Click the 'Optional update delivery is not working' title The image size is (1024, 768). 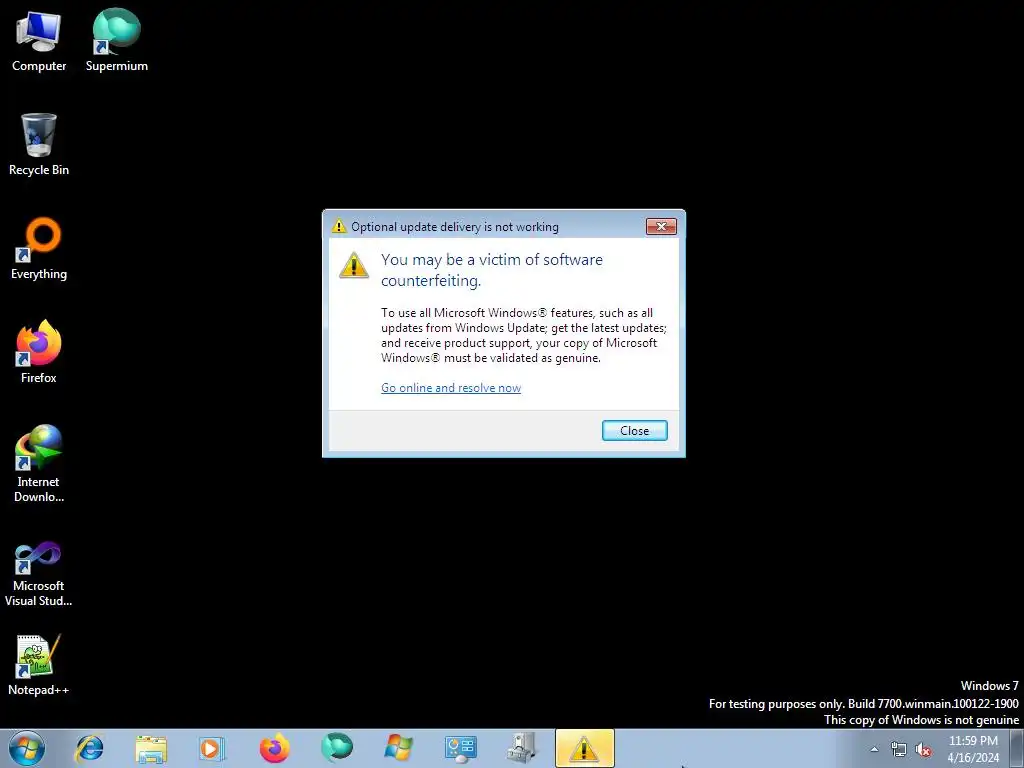(x=455, y=227)
